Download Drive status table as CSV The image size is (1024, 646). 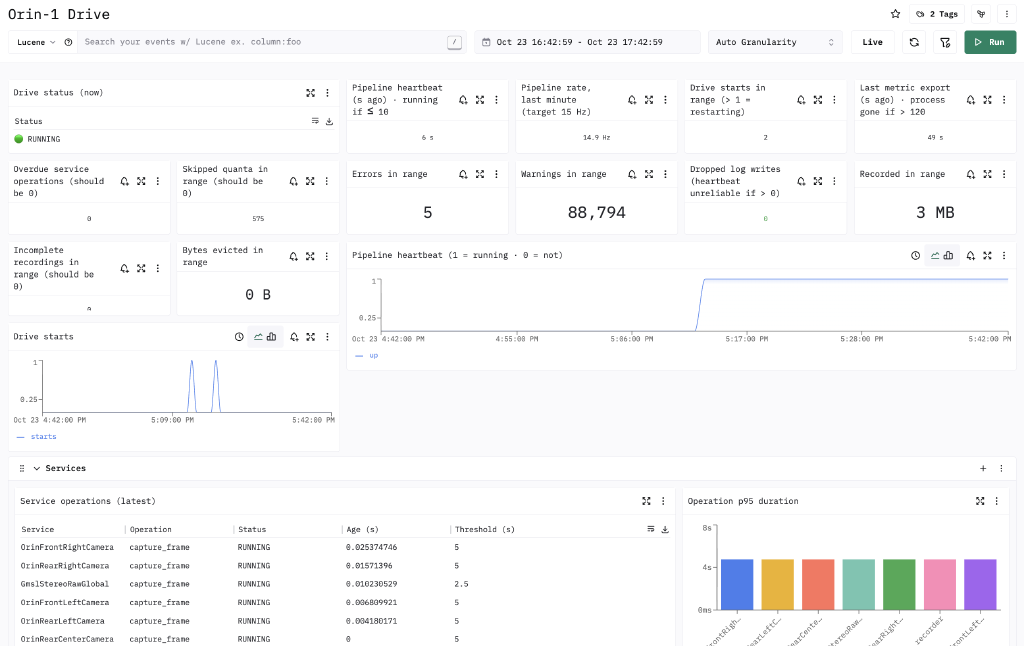pyautogui.click(x=329, y=121)
